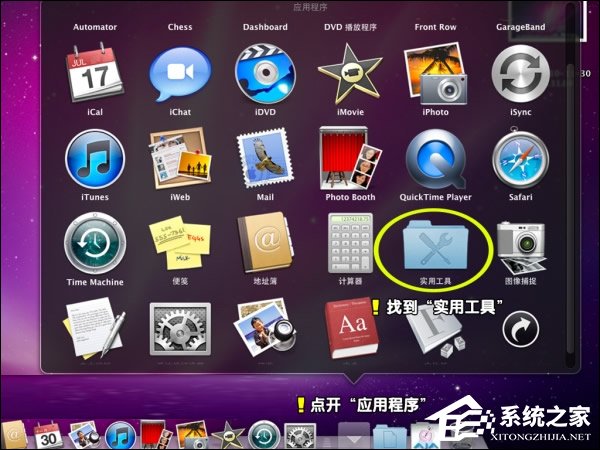Launch Photo Booth from the grid
Image resolution: width=600 pixels, height=450 pixels.
[x=350, y=158]
